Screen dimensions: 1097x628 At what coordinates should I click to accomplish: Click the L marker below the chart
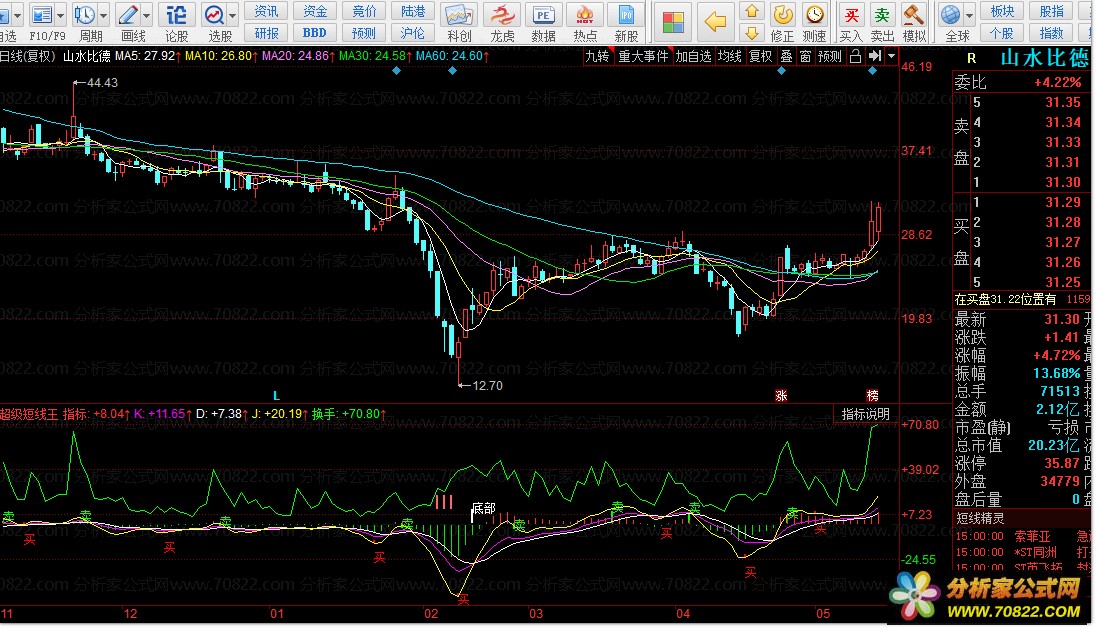pos(276,396)
